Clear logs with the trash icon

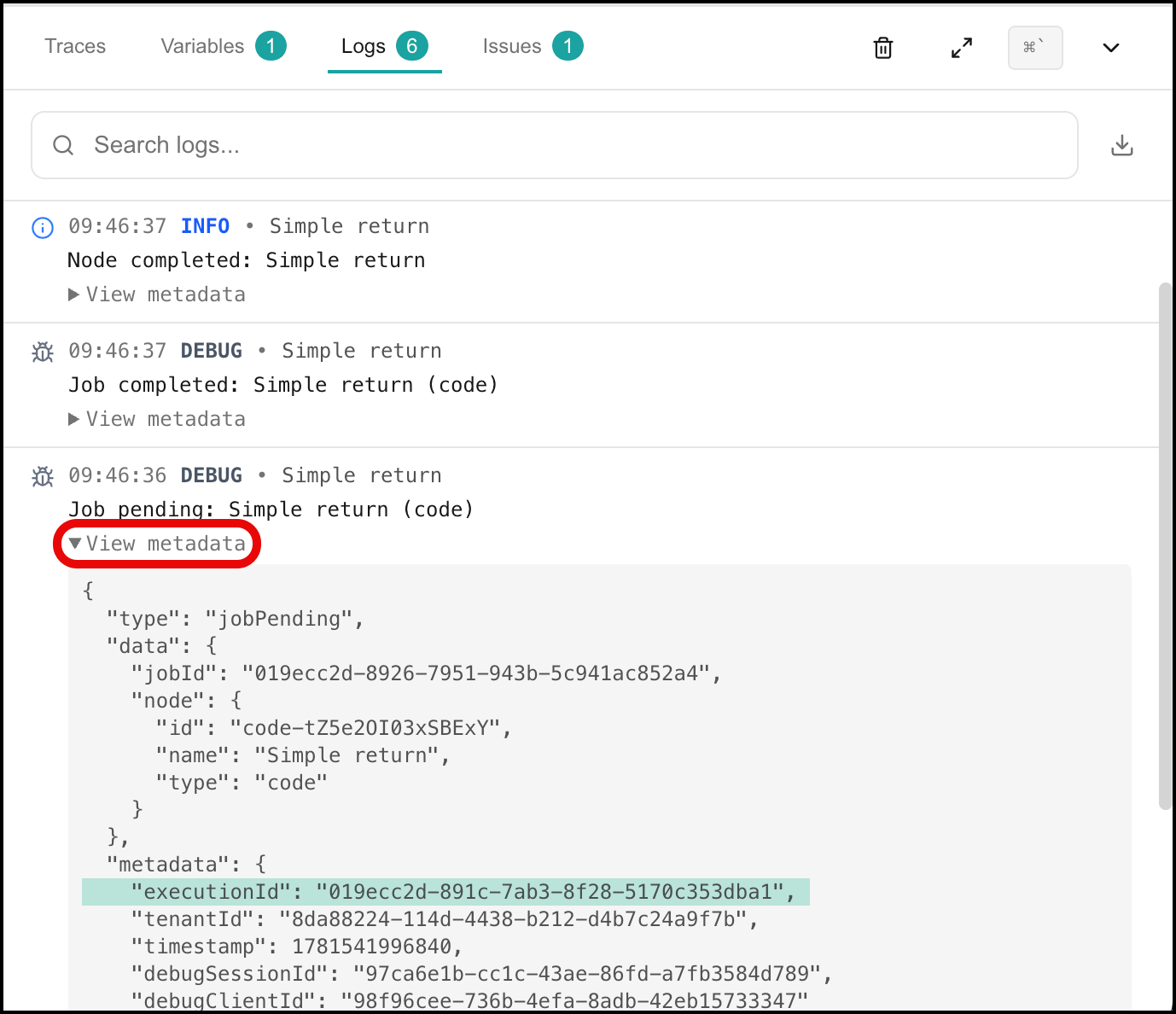pyautogui.click(x=883, y=48)
